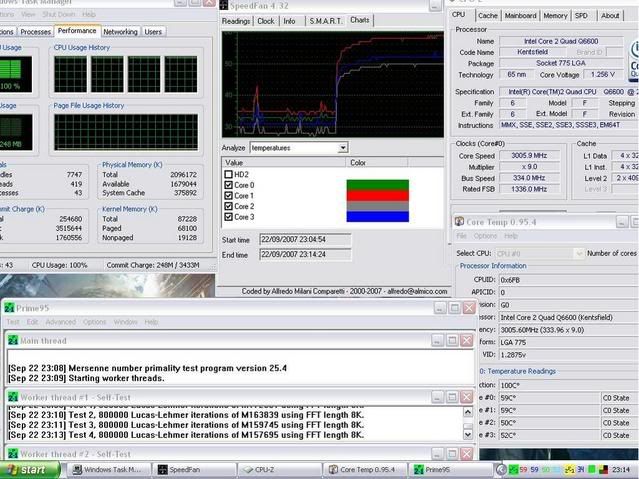Viewport: 639px width, 479px height.
Task: Minimize the Prime95 main window
Action: coord(440,308)
